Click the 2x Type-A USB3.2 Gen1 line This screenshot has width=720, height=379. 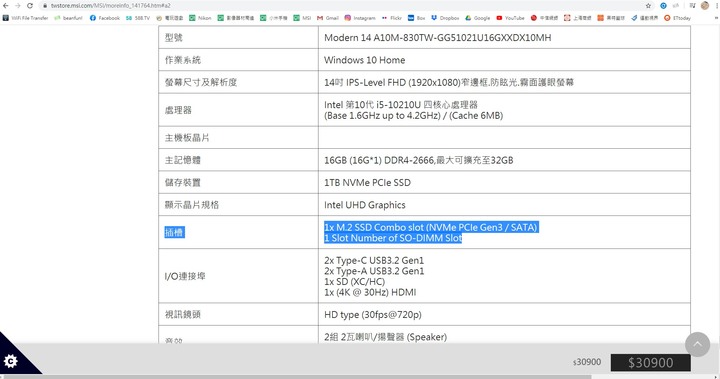(374, 271)
